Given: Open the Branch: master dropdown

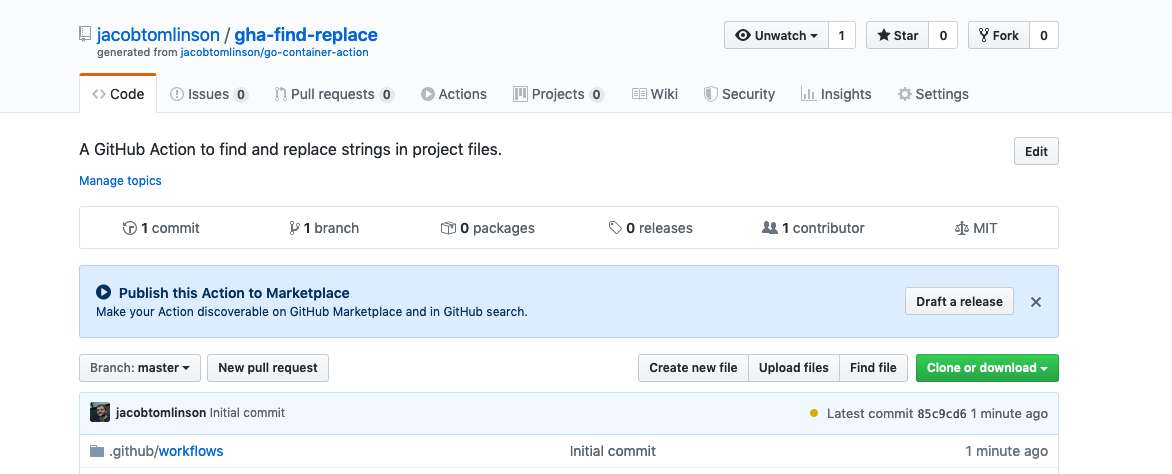Looking at the screenshot, I should pos(140,368).
